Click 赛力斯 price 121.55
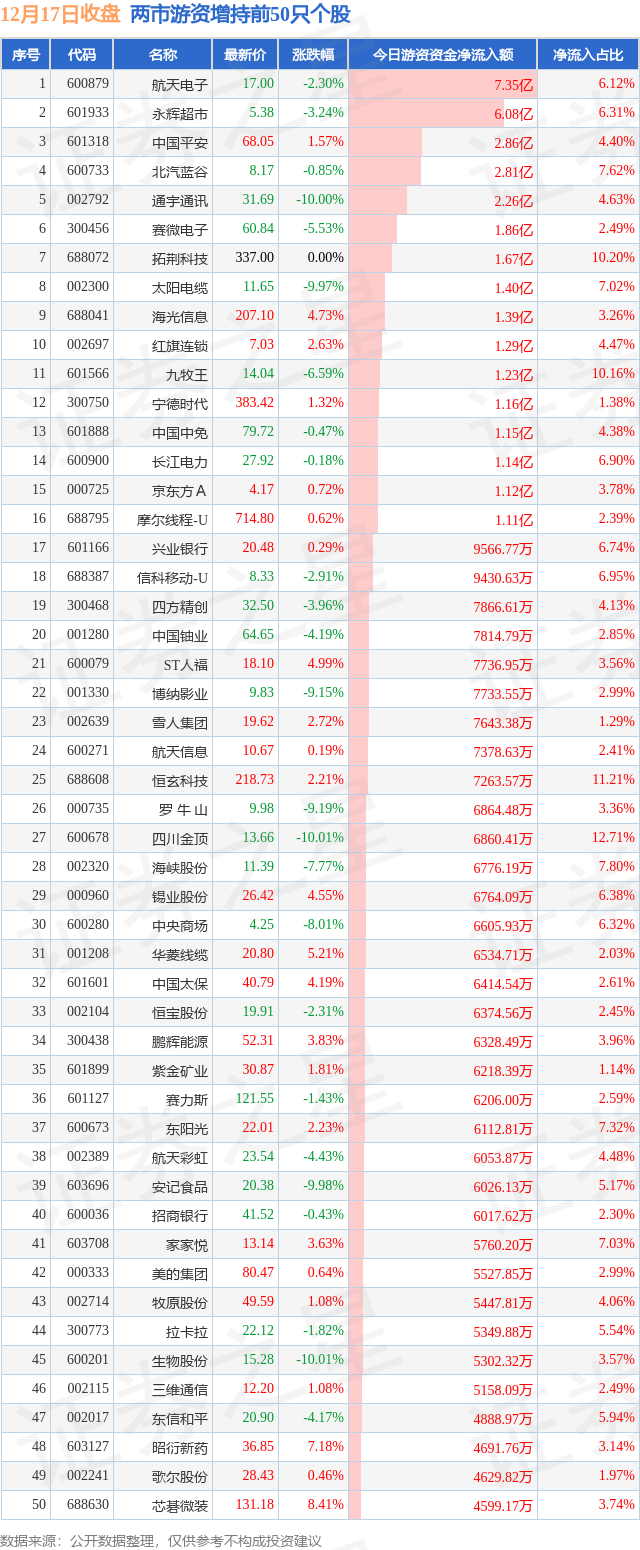 [254, 1099]
